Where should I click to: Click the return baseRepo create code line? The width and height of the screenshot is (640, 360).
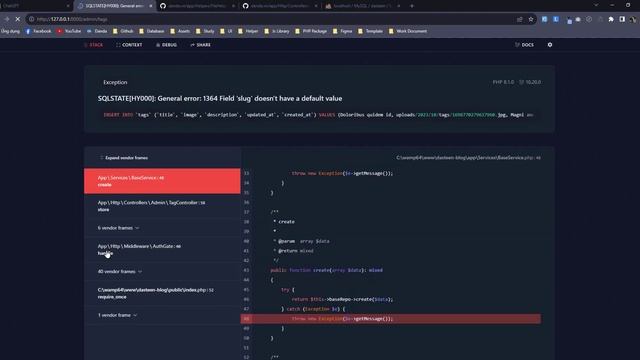pos(342,299)
